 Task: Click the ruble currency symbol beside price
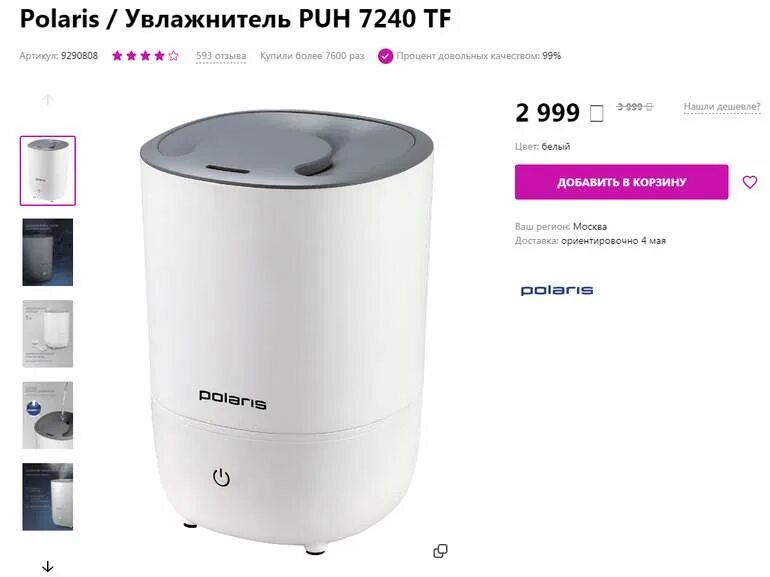(596, 113)
